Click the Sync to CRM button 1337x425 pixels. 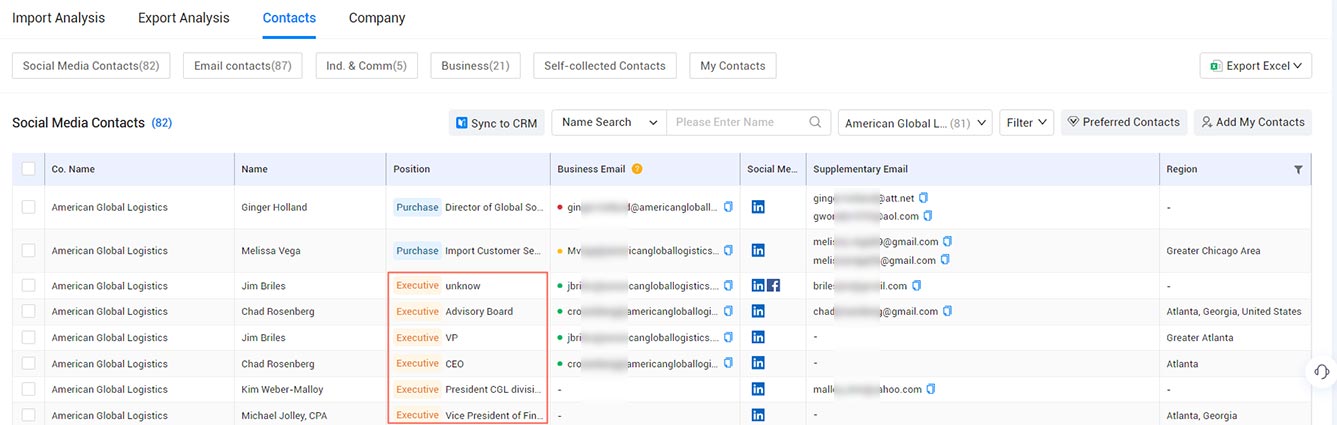496,123
